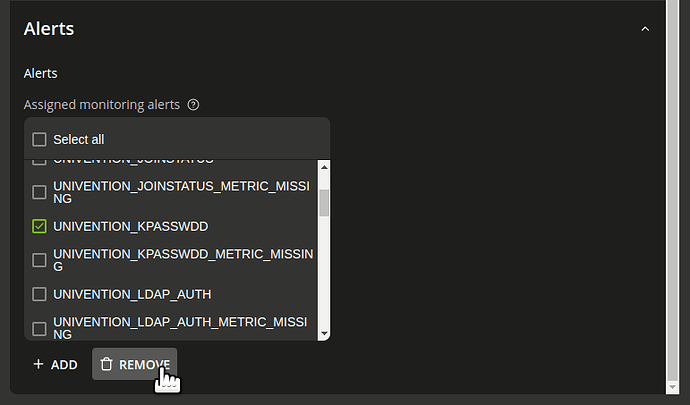Uncheck the UNIVENTION_KPASSWDD checkbox
This screenshot has width=690, height=405.
point(39,226)
